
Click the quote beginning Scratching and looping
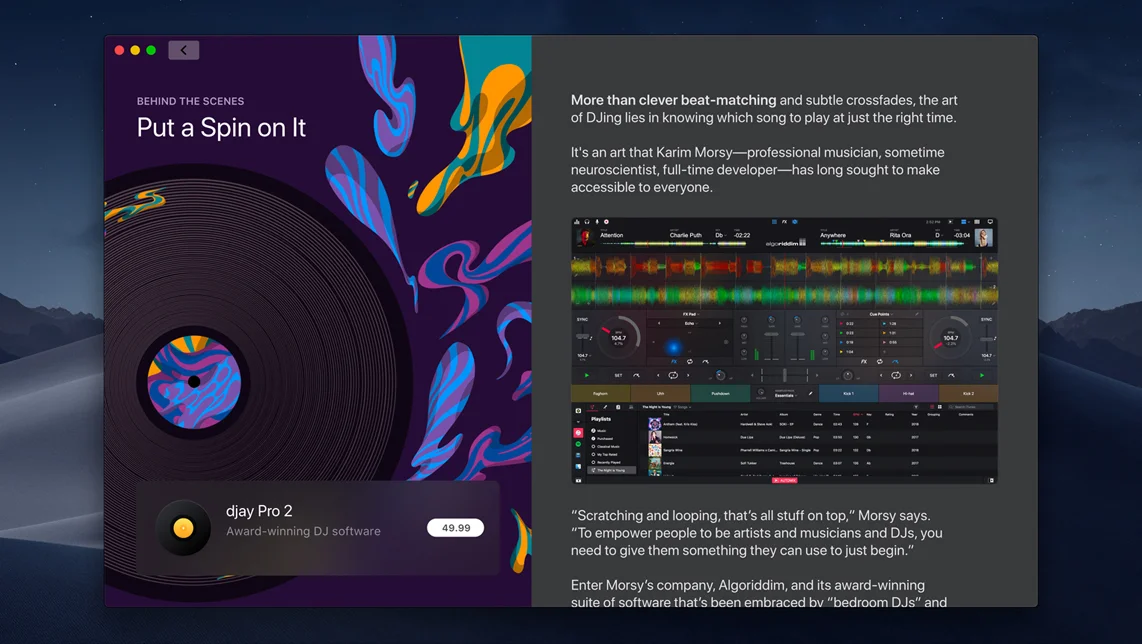[757, 533]
